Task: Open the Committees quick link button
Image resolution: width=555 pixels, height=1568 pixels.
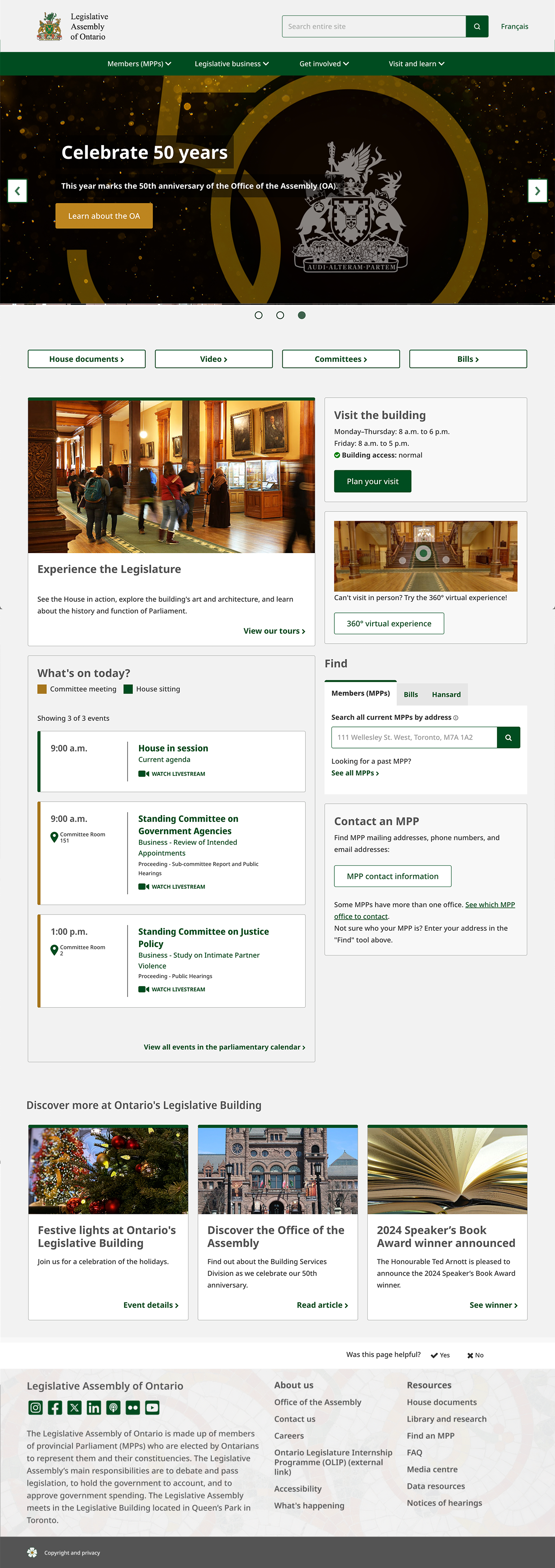Action: pyautogui.click(x=341, y=359)
